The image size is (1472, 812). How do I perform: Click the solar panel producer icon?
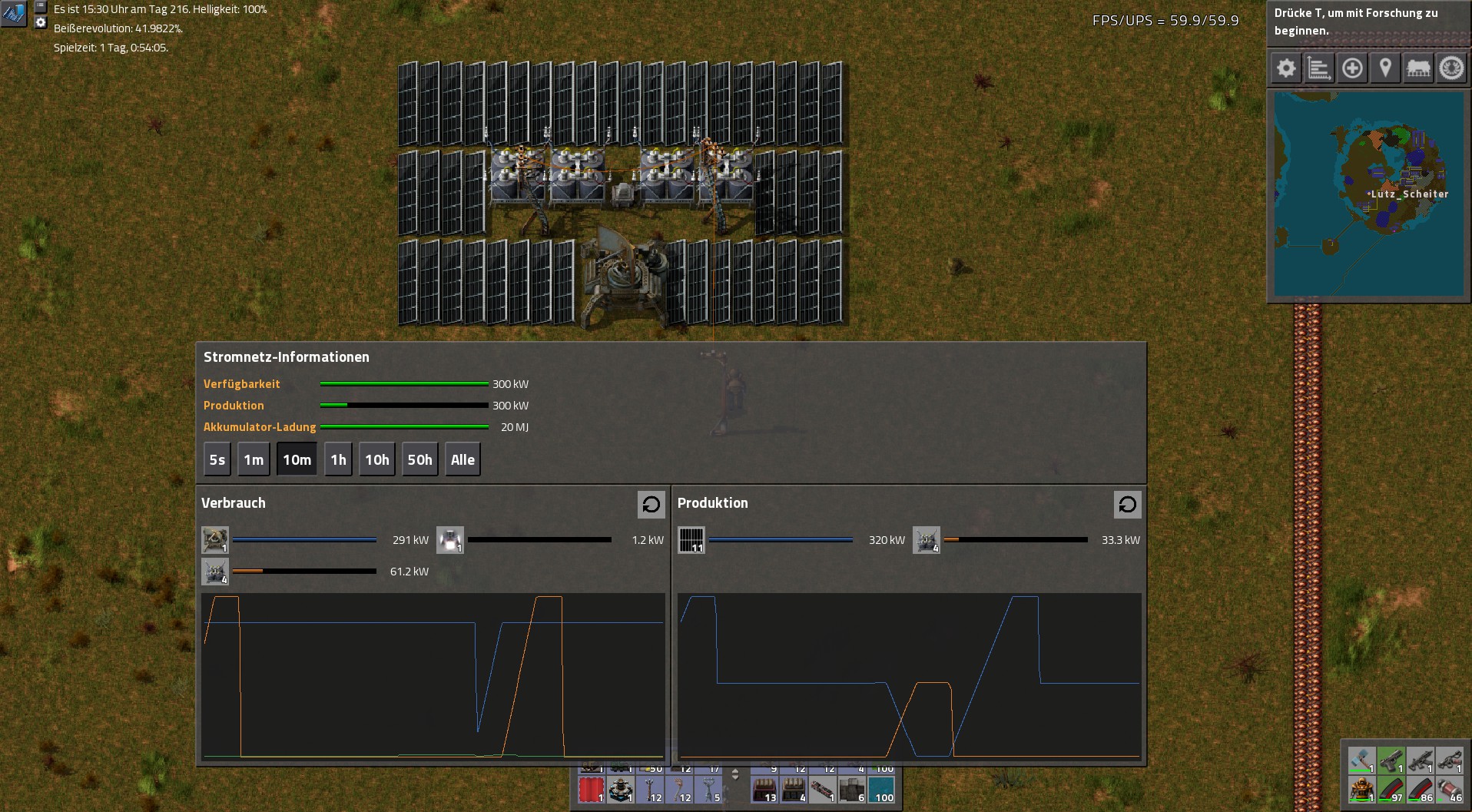tap(691, 540)
